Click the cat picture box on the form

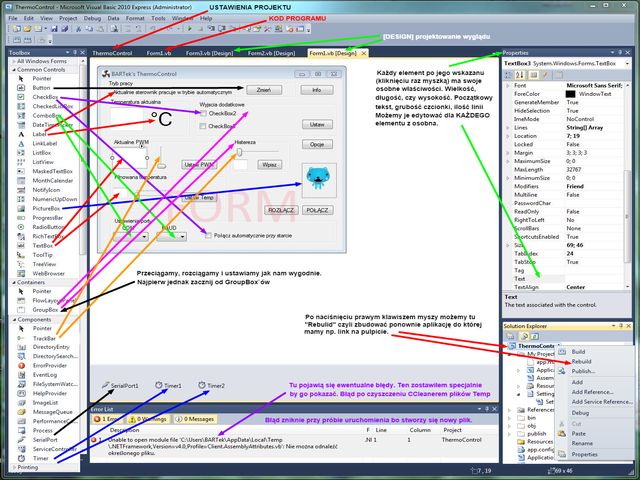point(319,180)
